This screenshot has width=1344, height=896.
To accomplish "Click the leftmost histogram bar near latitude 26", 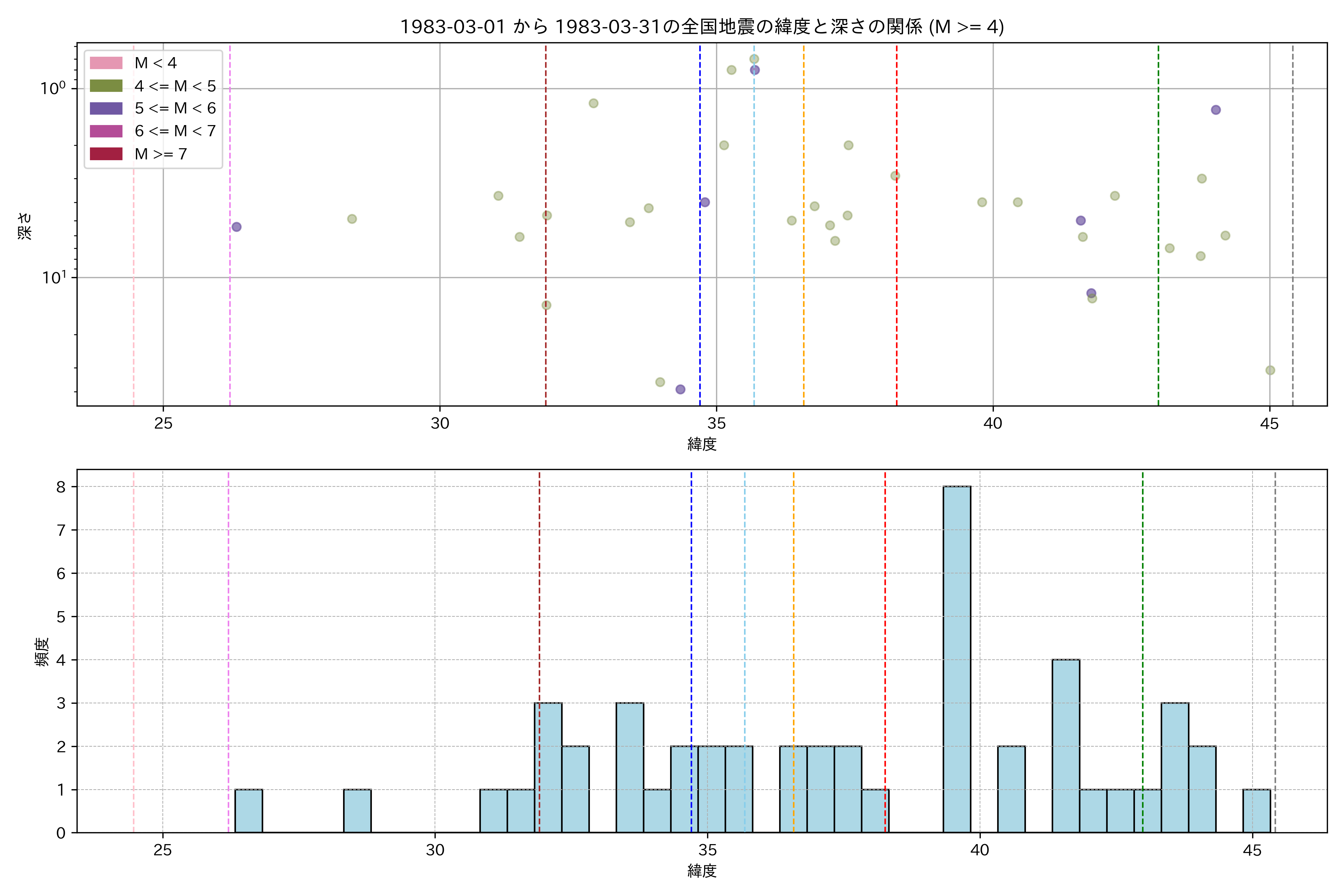I will coord(249,811).
